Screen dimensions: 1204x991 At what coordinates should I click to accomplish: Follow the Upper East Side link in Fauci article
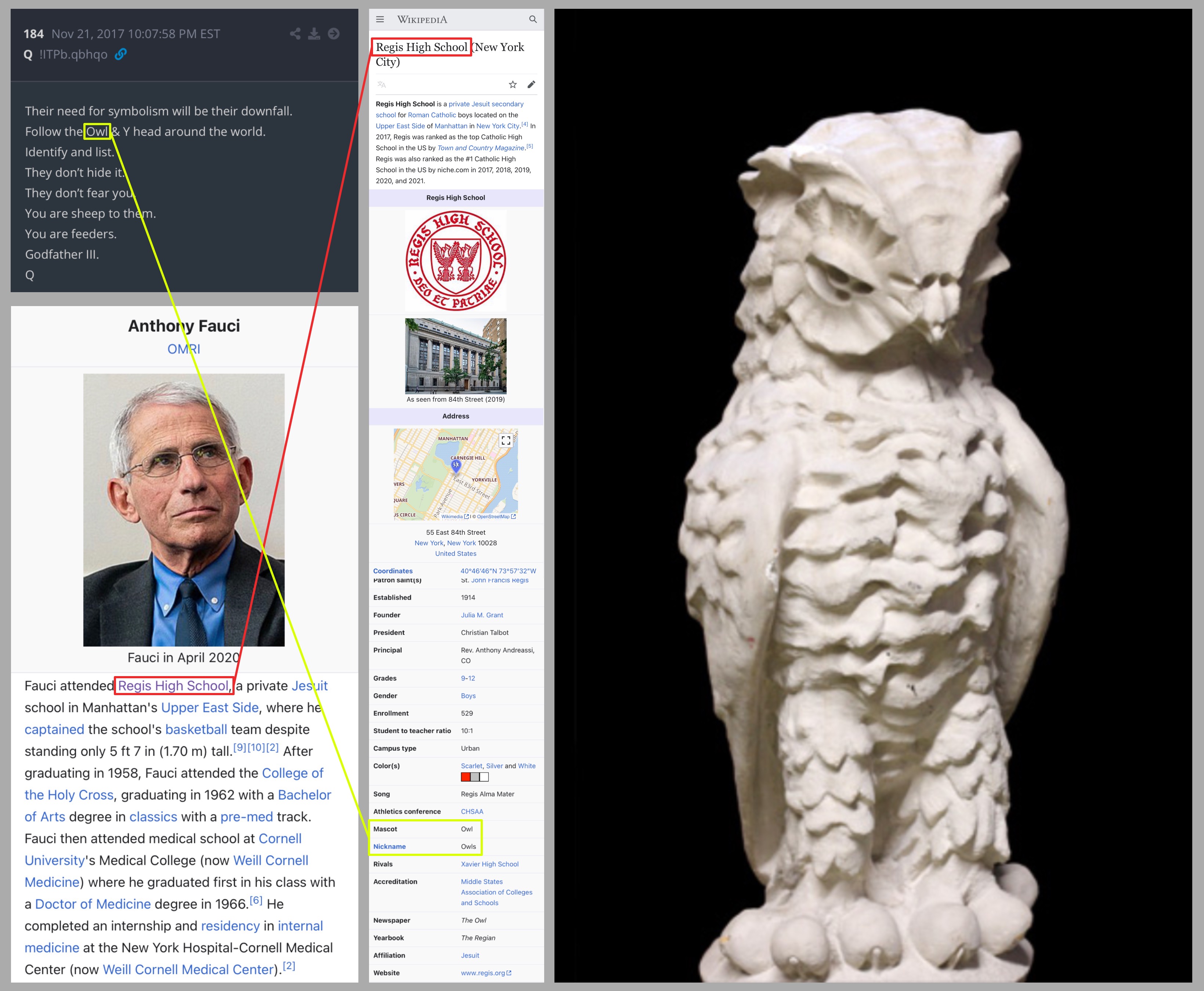(210, 707)
